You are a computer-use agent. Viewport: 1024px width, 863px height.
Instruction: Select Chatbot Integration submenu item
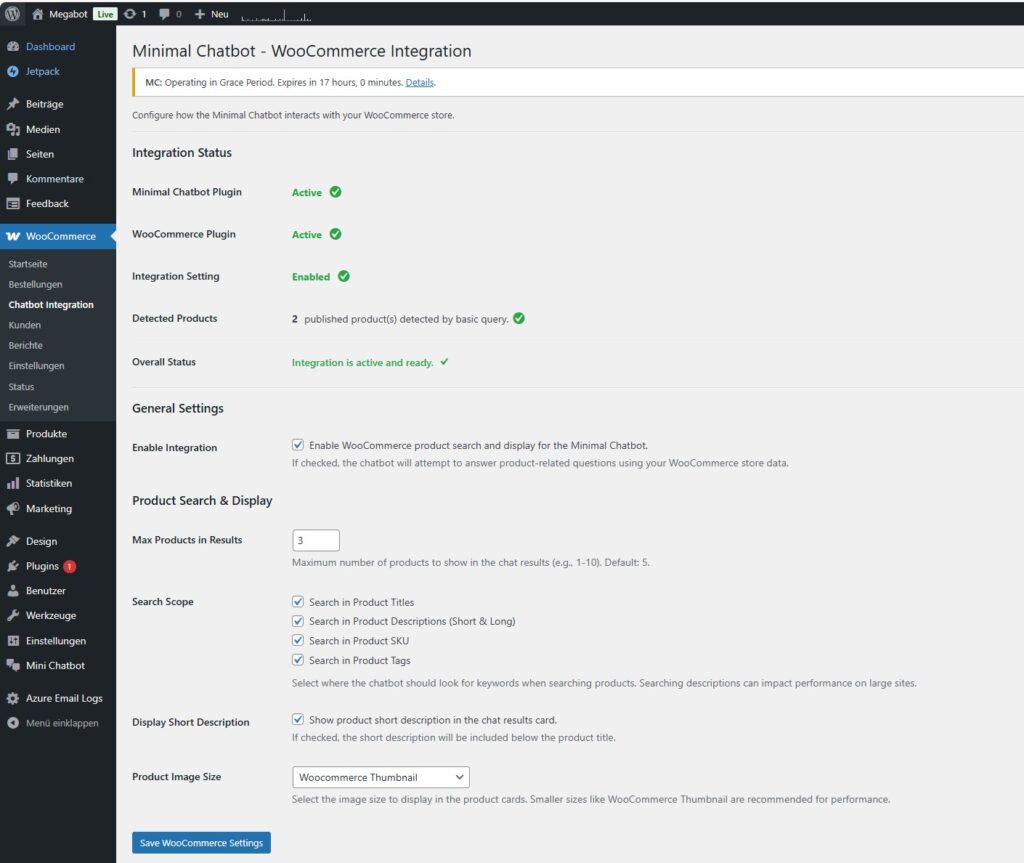tap(51, 304)
